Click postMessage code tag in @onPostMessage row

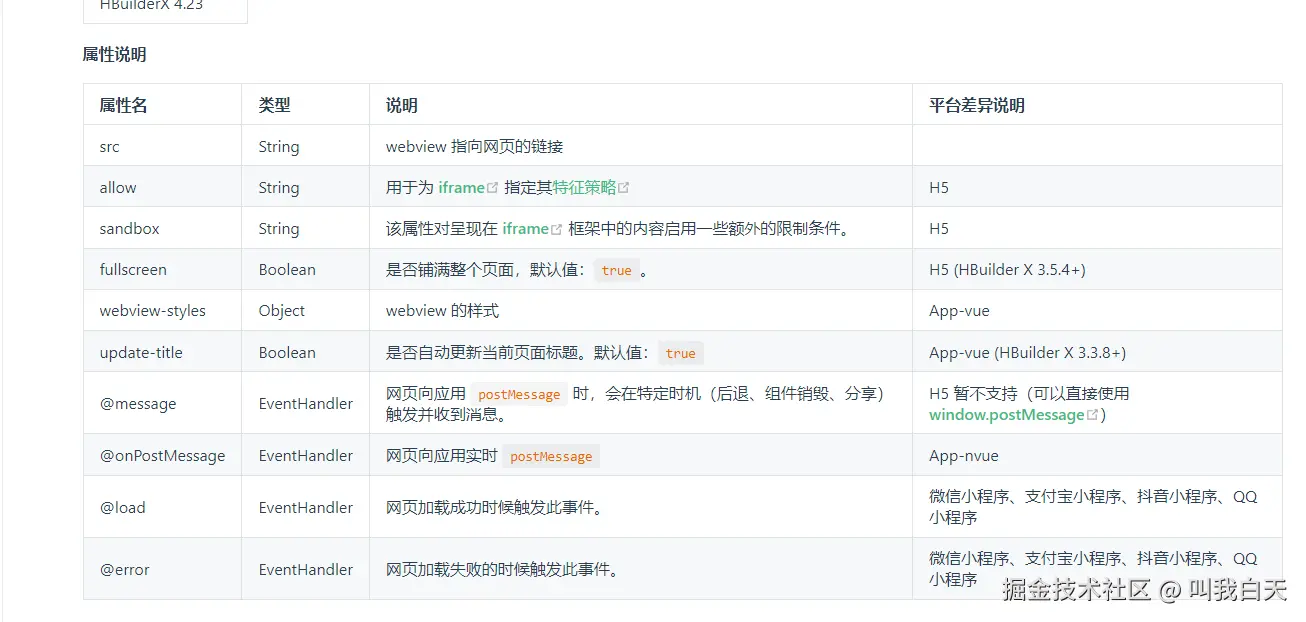coord(551,456)
